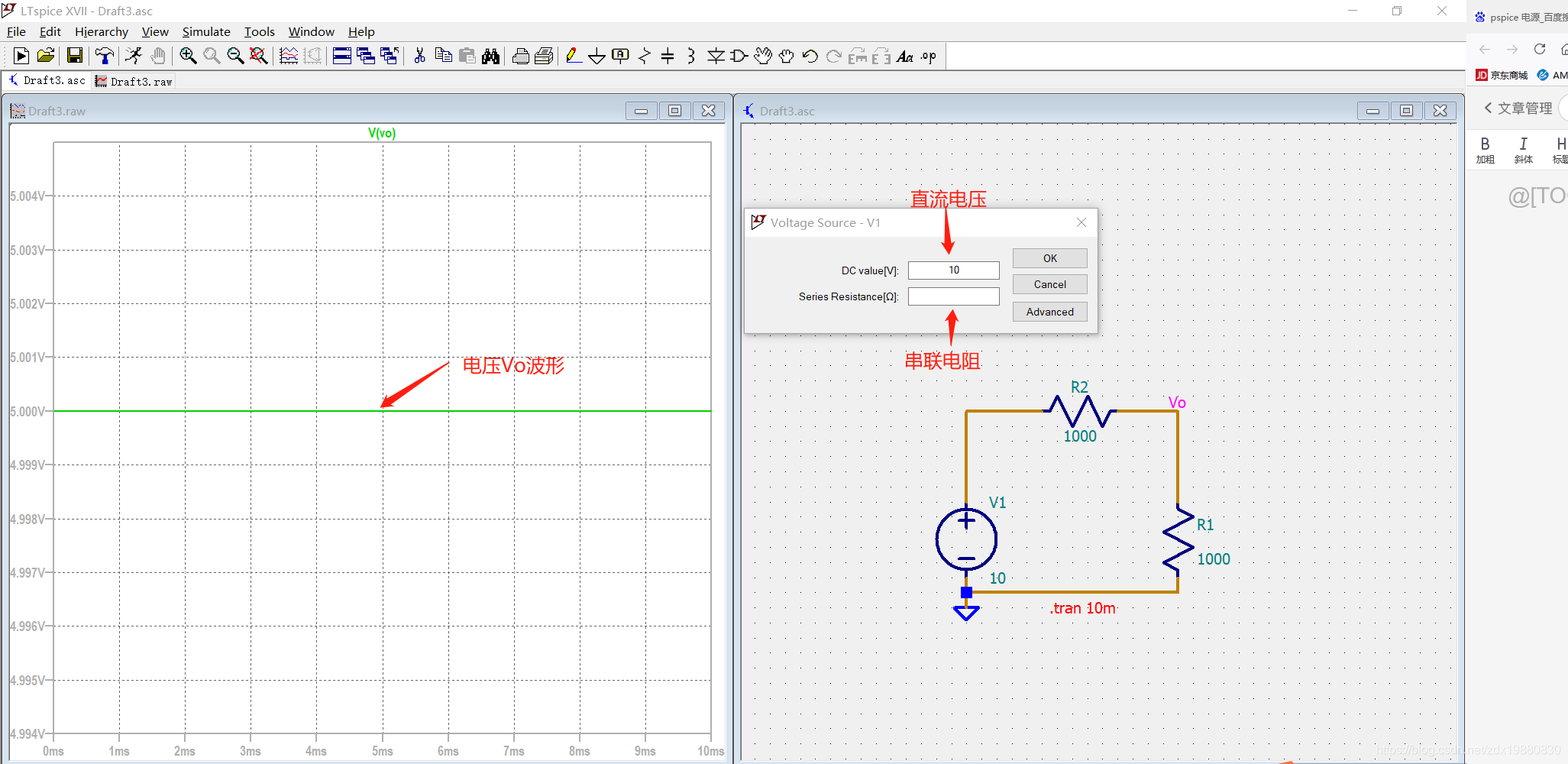The image size is (1568, 764).
Task: Select the Resistor component tool
Action: 644,56
